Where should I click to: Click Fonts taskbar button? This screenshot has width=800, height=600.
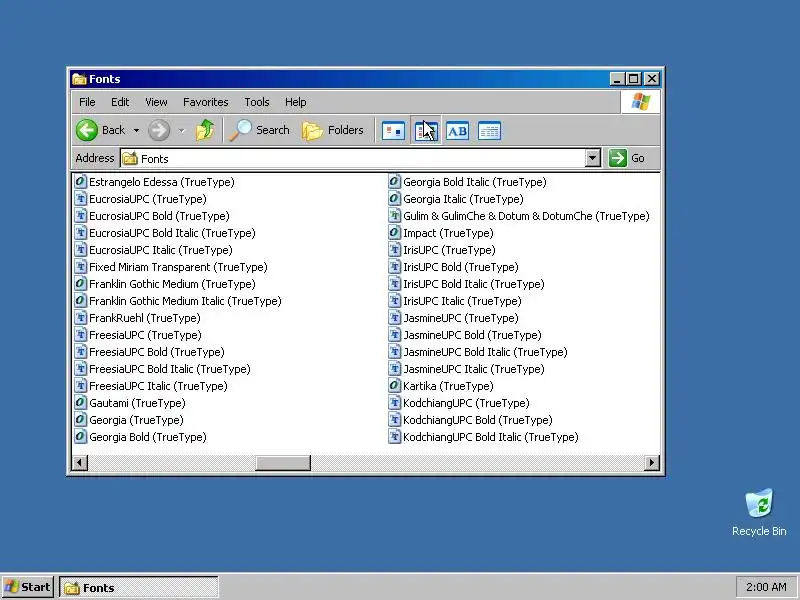tap(139, 587)
